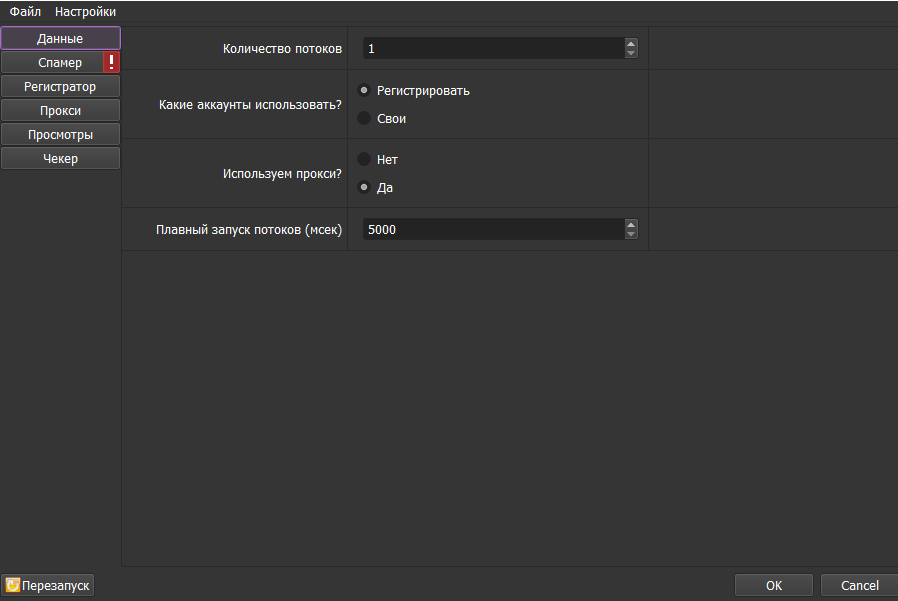Click the Перезапуск restart button
This screenshot has width=898, height=601.
coord(48,585)
